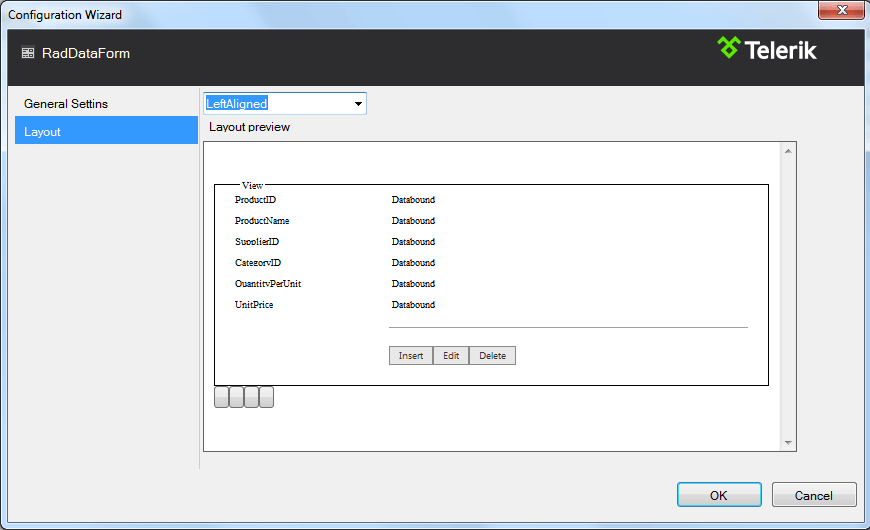Click the CategoryID field label
This screenshot has width=870, height=530.
(258, 263)
